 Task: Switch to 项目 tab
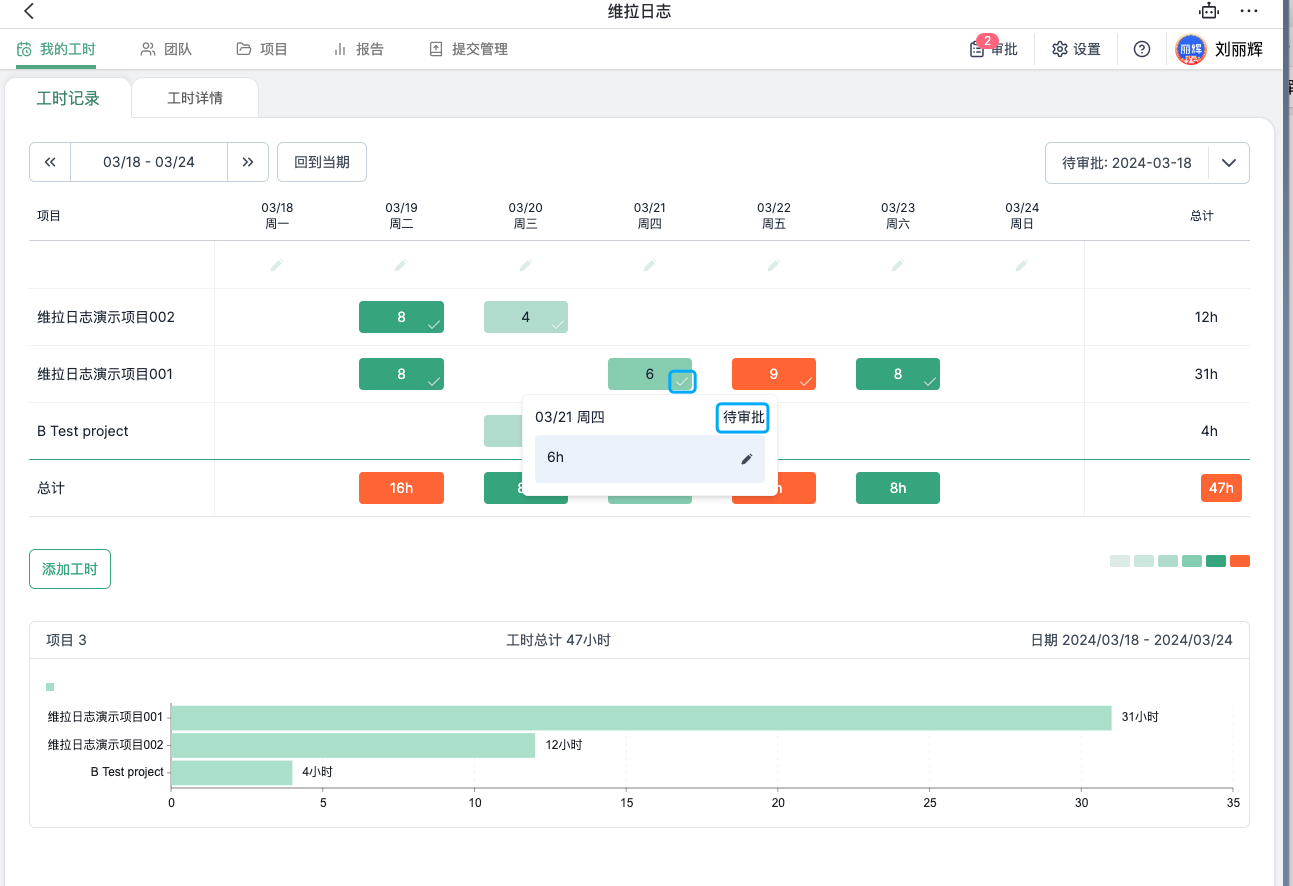[262, 49]
